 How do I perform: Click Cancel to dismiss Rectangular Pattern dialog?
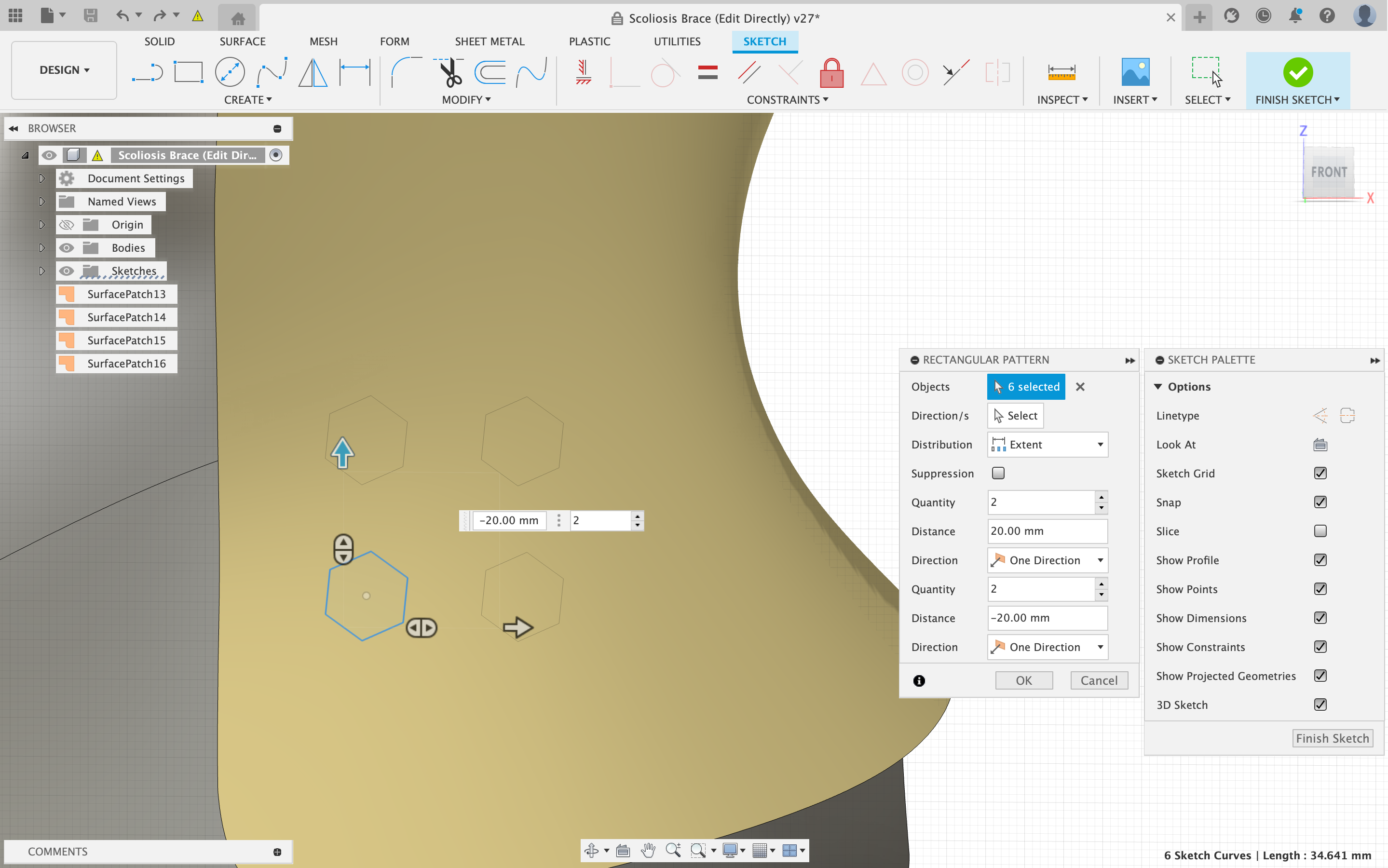[x=1098, y=680]
